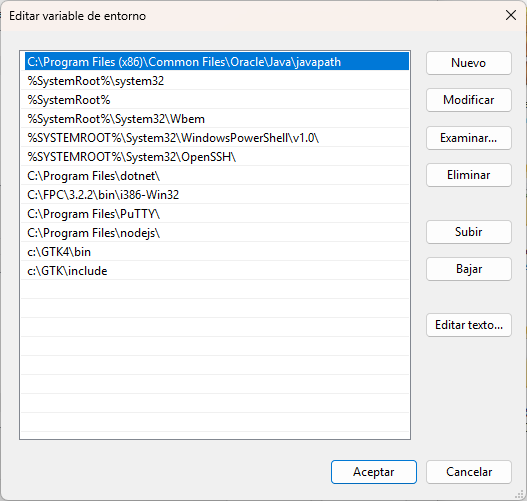Close the Editar variable de entorno window
Screen dimensions: 527x501
pos(511,15)
